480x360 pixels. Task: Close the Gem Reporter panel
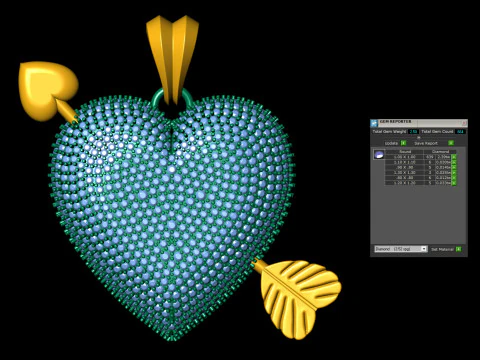(464, 123)
